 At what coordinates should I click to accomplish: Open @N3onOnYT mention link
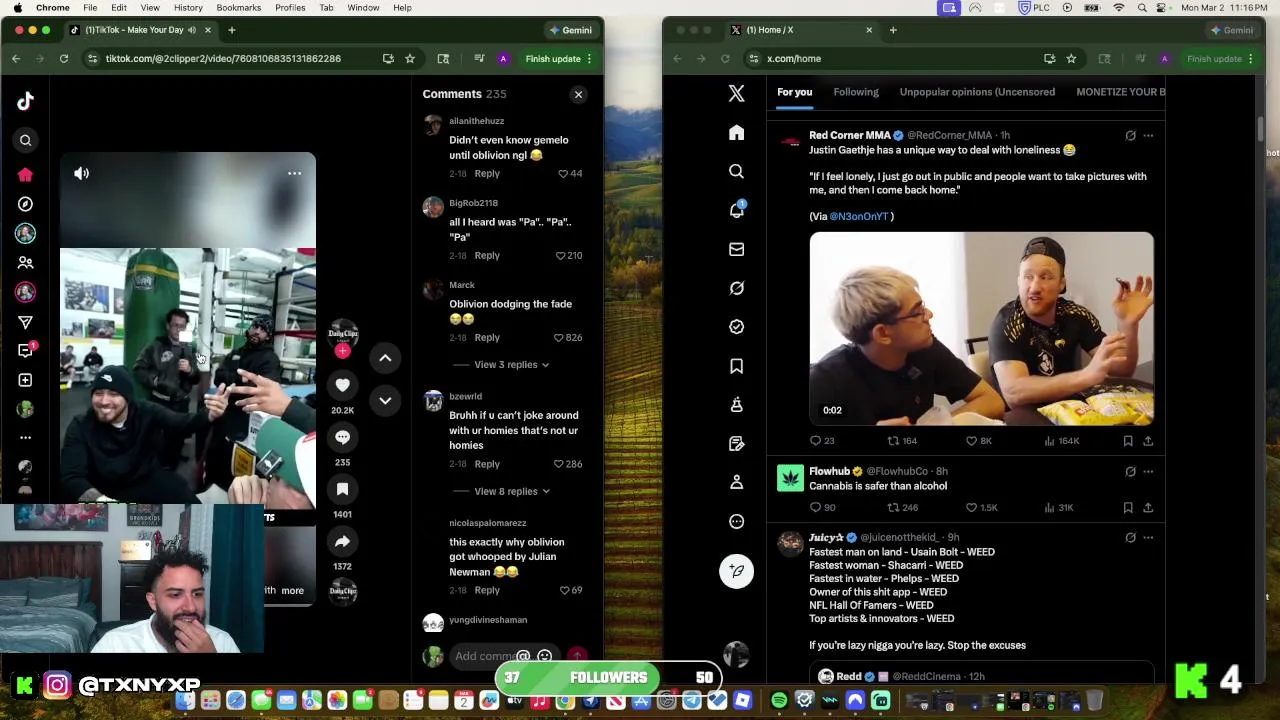click(859, 217)
